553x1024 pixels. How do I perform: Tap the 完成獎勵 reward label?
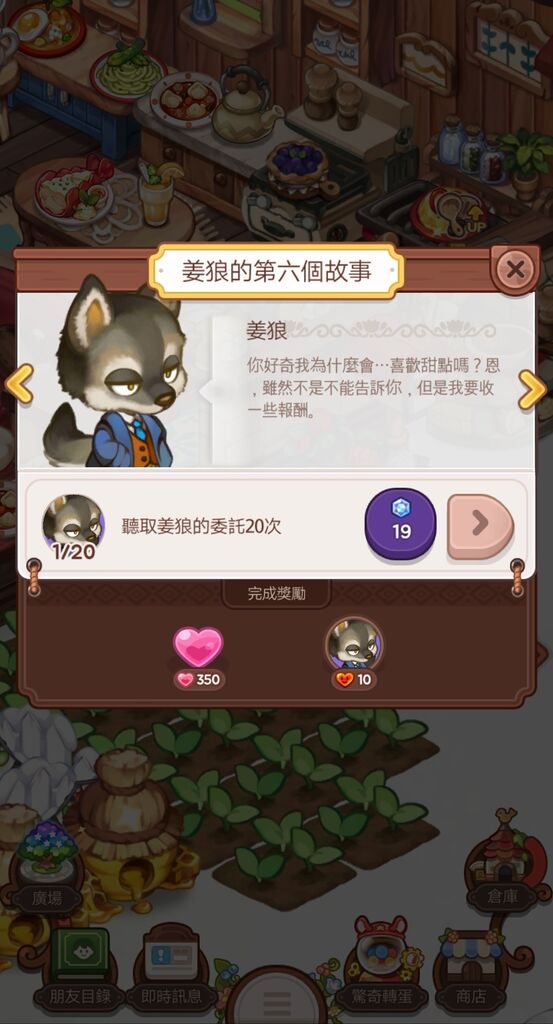tap(277, 594)
